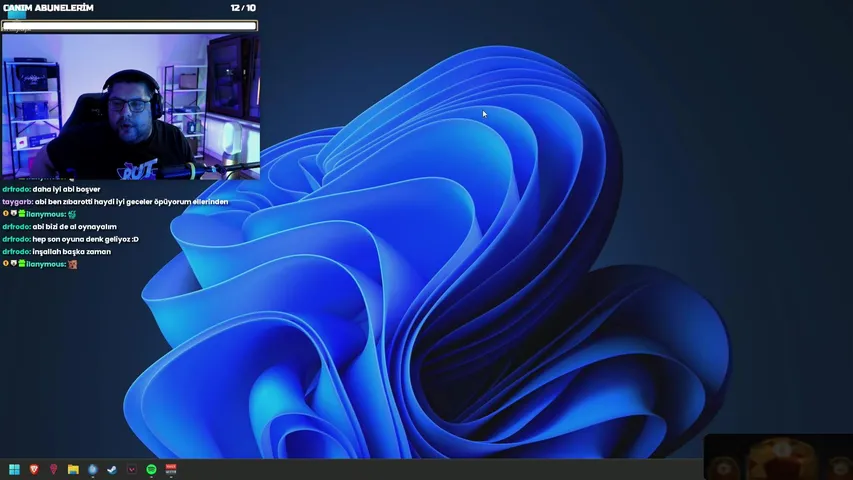The height and width of the screenshot is (480, 853).
Task: Click chat message 'hep son oyuna denk geliyoz :D'
Action: point(85,239)
